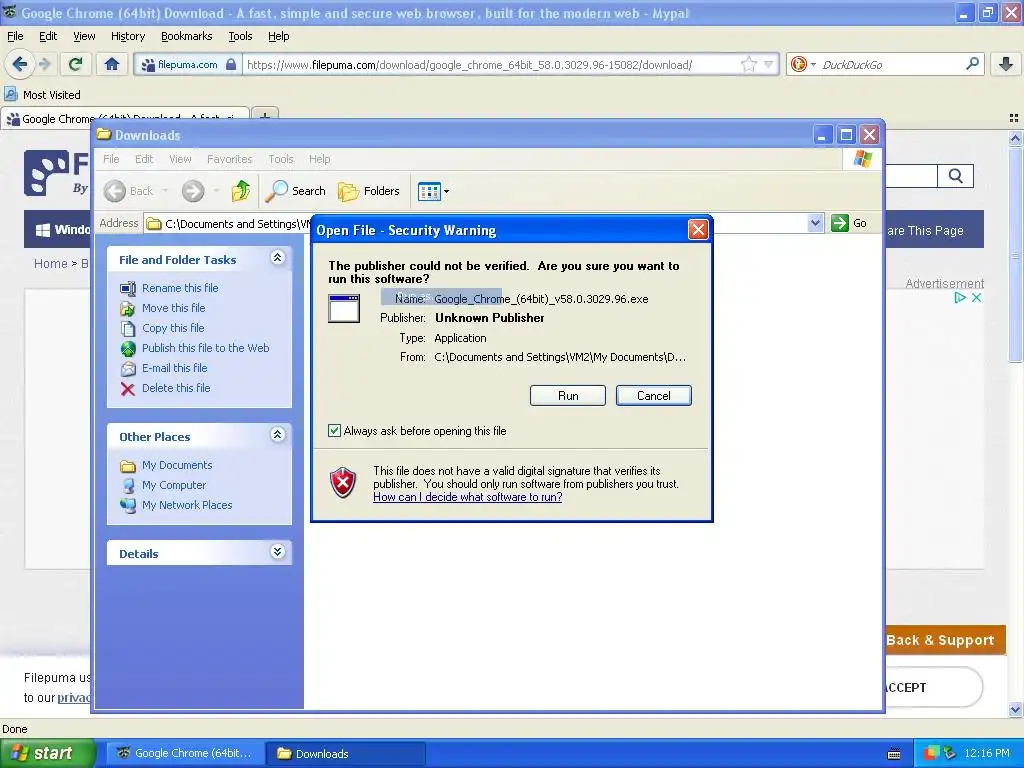
Task: Click the Home breadcrumb link on Filepuma
Action: pos(51,263)
